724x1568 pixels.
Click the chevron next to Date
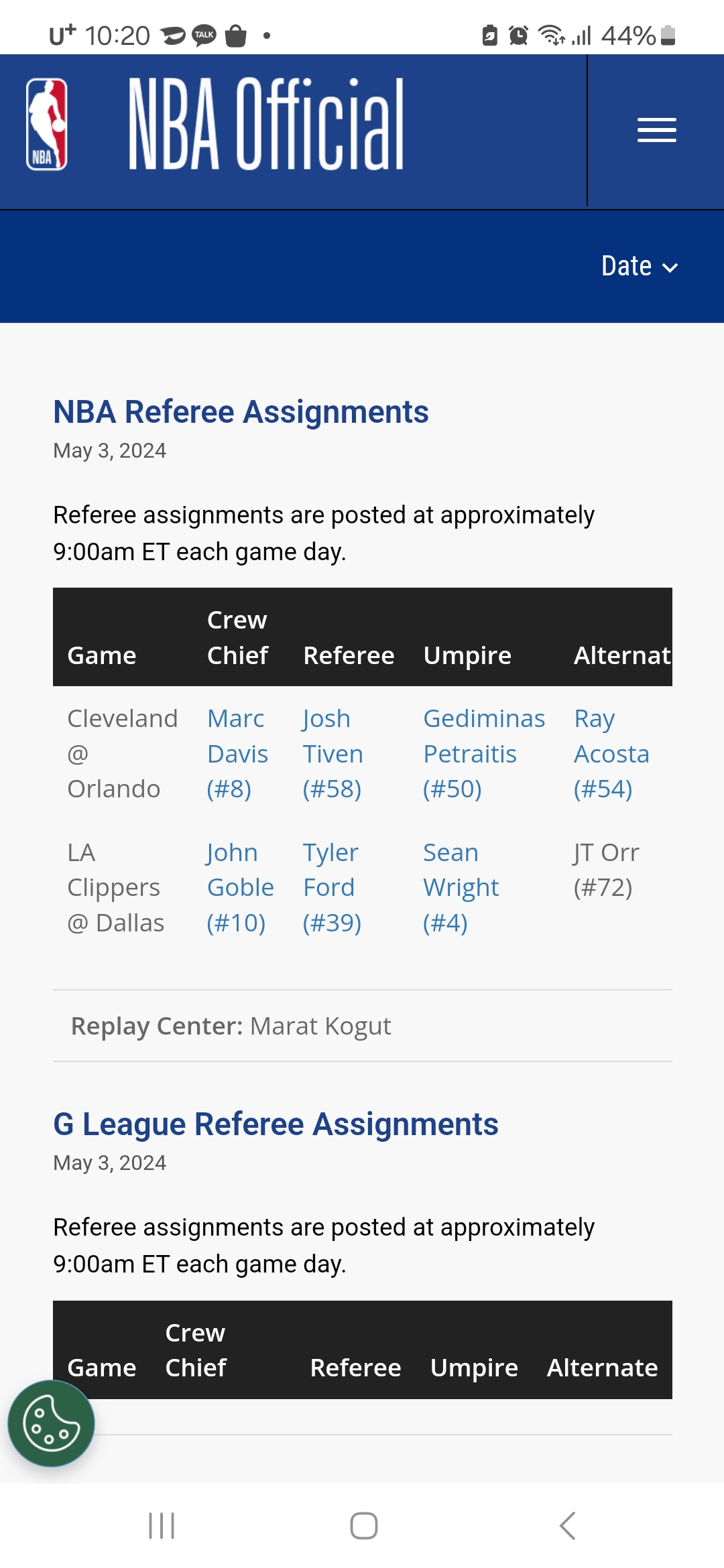coord(670,268)
